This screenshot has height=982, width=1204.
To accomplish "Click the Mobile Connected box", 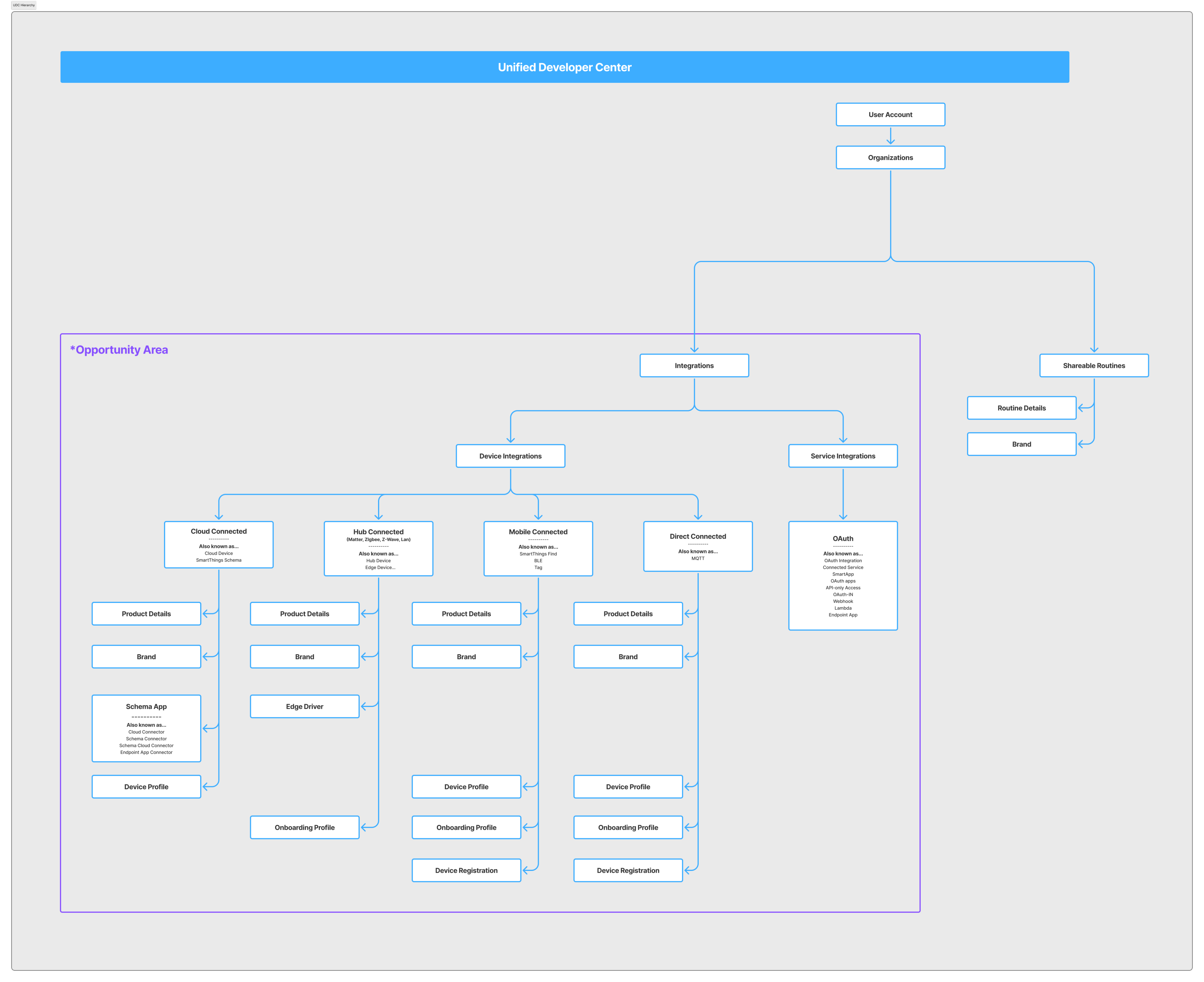I will click(538, 549).
